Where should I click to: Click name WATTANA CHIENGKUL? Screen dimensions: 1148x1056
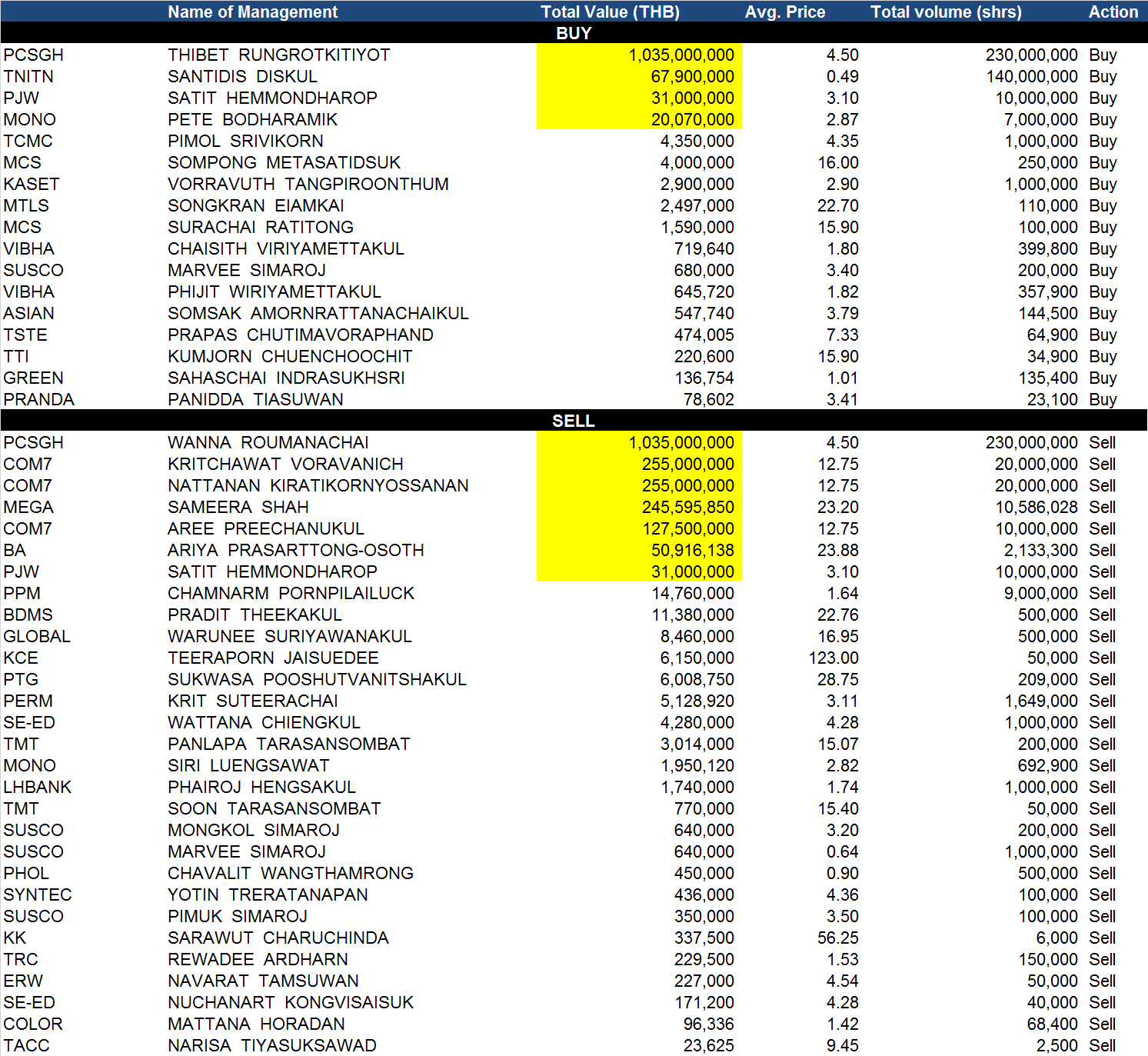click(x=264, y=722)
